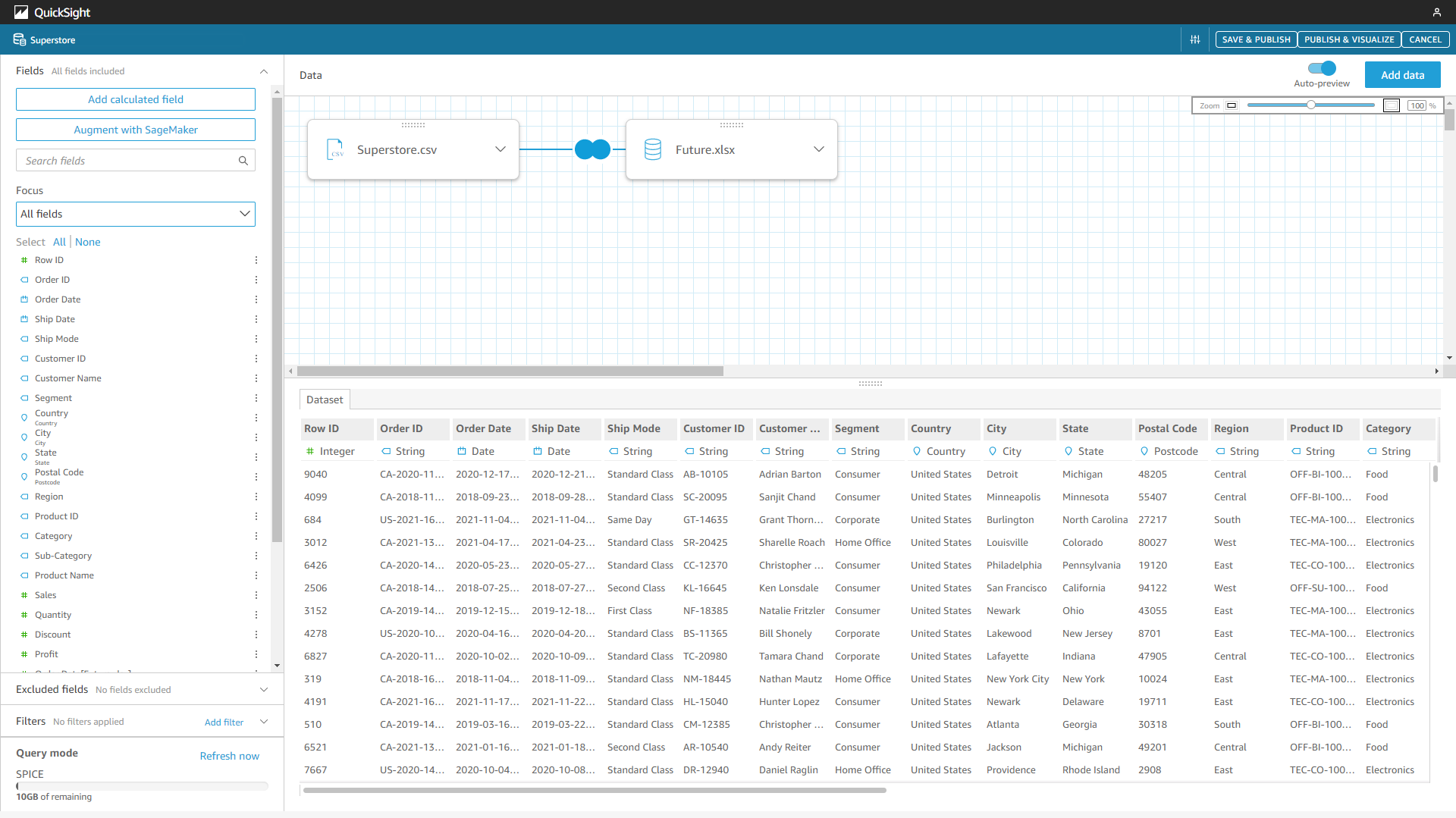Viewport: 1456px width, 818px height.
Task: Click the canvas horizontal scrollbar
Action: tap(510, 371)
